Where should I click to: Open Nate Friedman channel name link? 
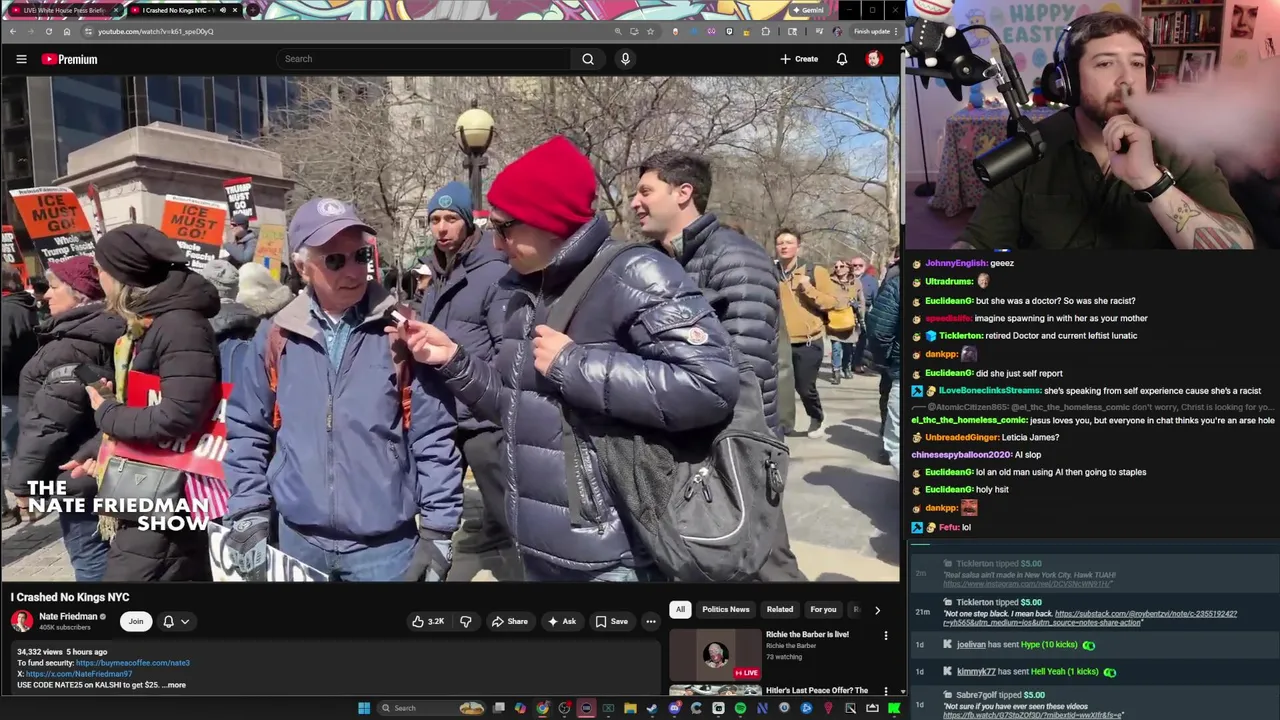(68, 616)
